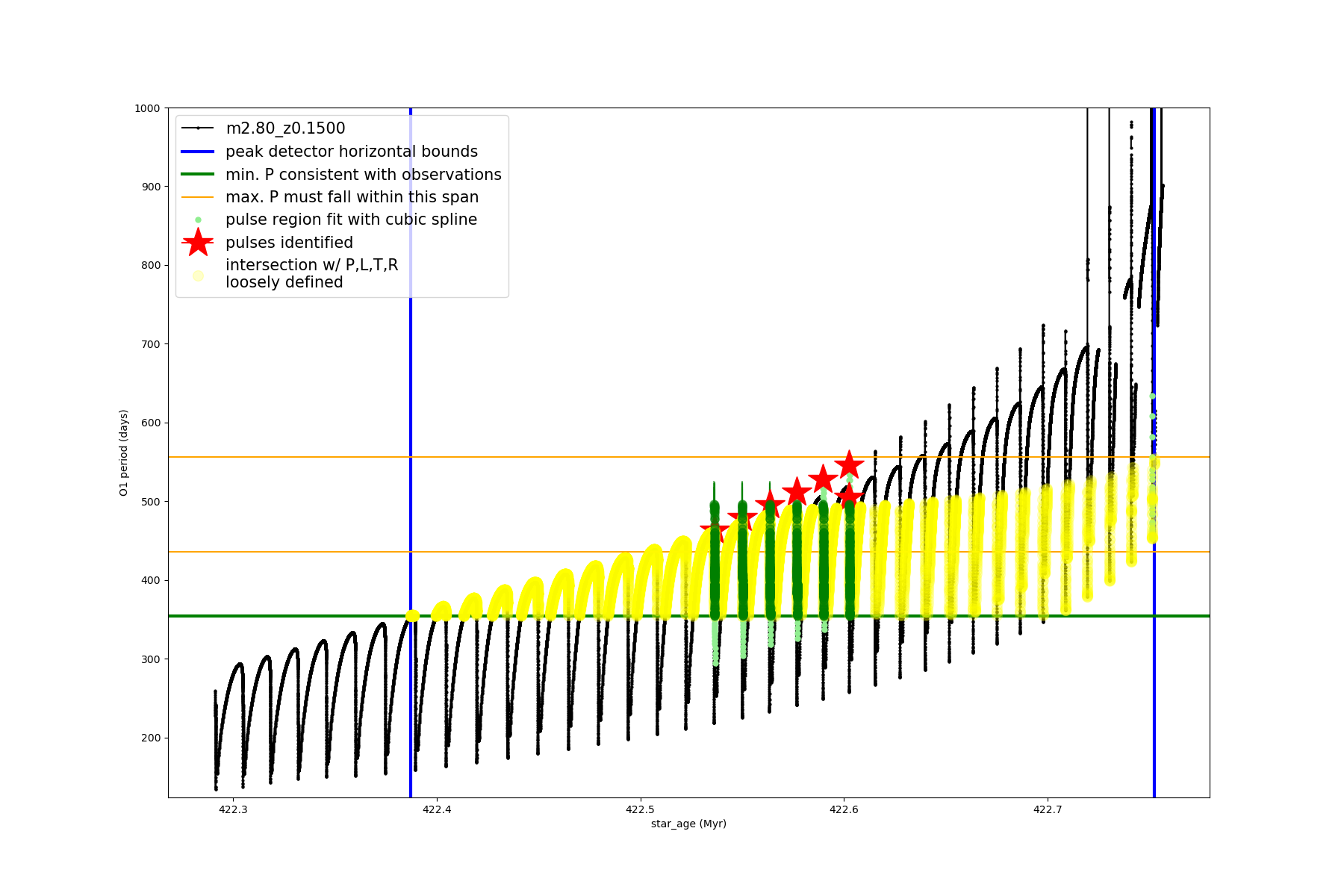Click the pale yellow circle legend marker

coord(198,276)
